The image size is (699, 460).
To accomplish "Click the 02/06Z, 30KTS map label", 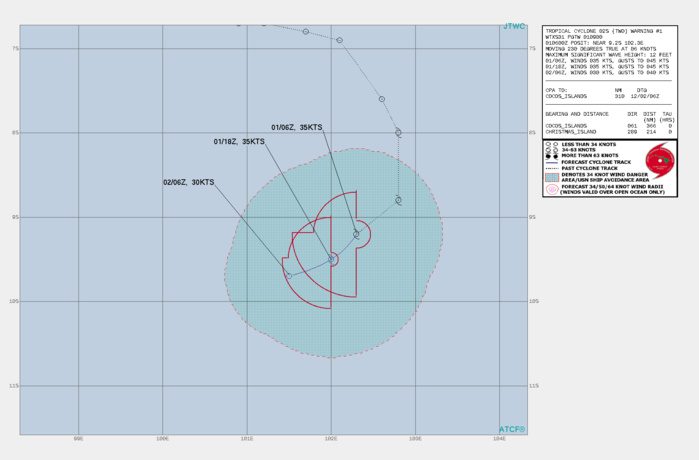I will (188, 182).
